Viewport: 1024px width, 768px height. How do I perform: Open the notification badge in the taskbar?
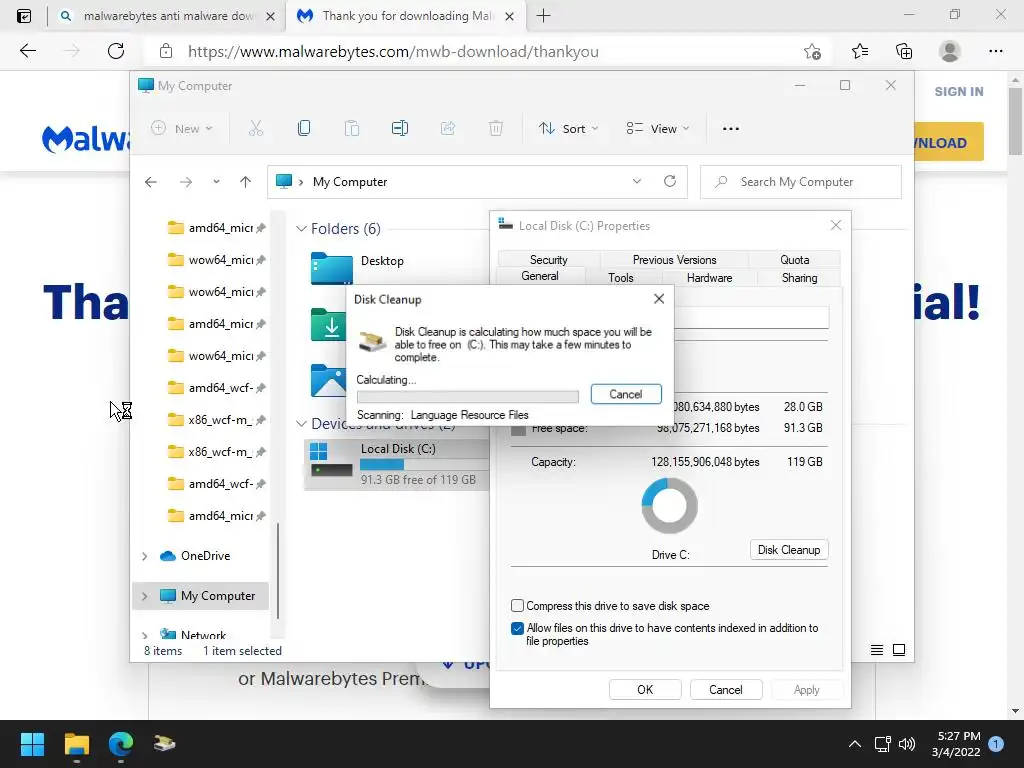tap(996, 744)
